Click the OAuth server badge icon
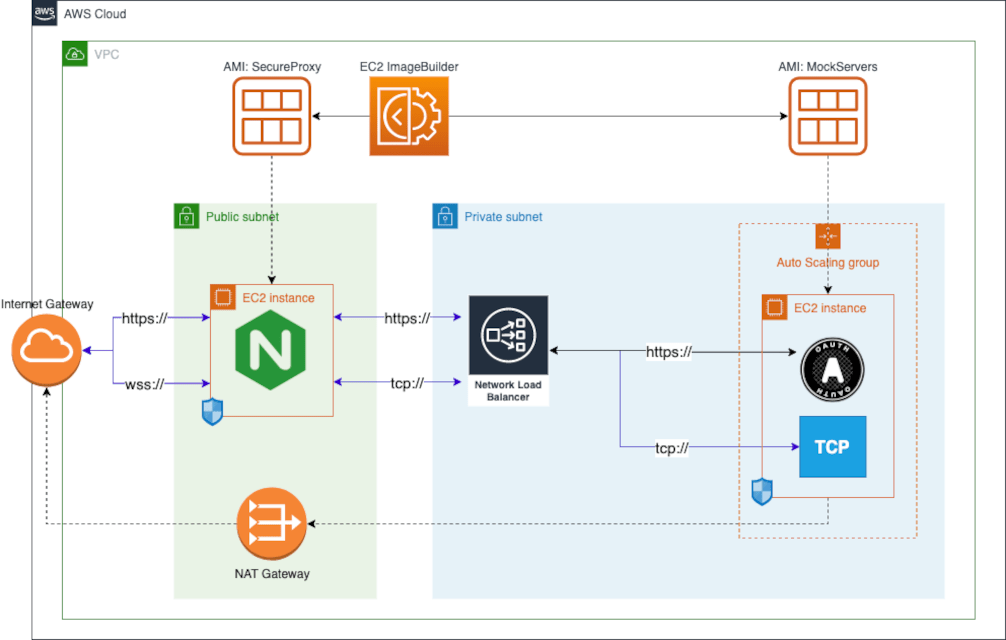1006x640 pixels. coord(833,369)
